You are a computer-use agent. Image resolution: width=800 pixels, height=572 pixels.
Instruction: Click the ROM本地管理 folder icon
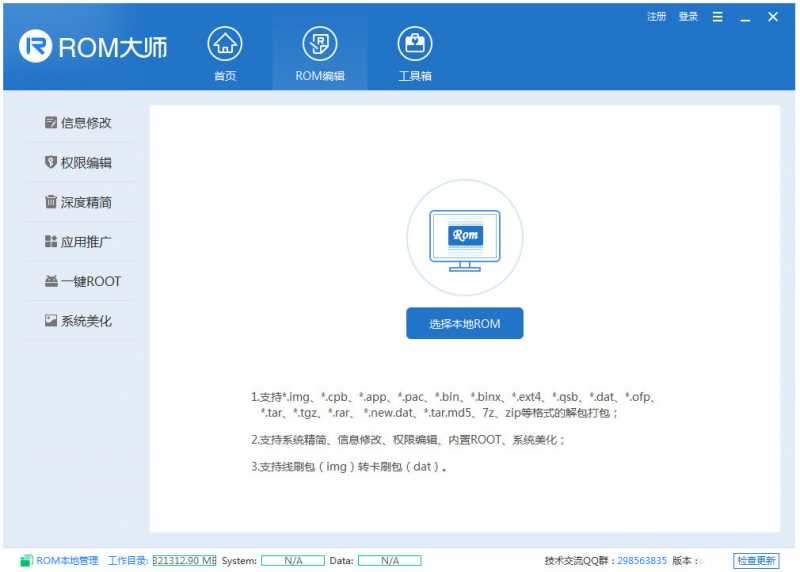(26, 561)
